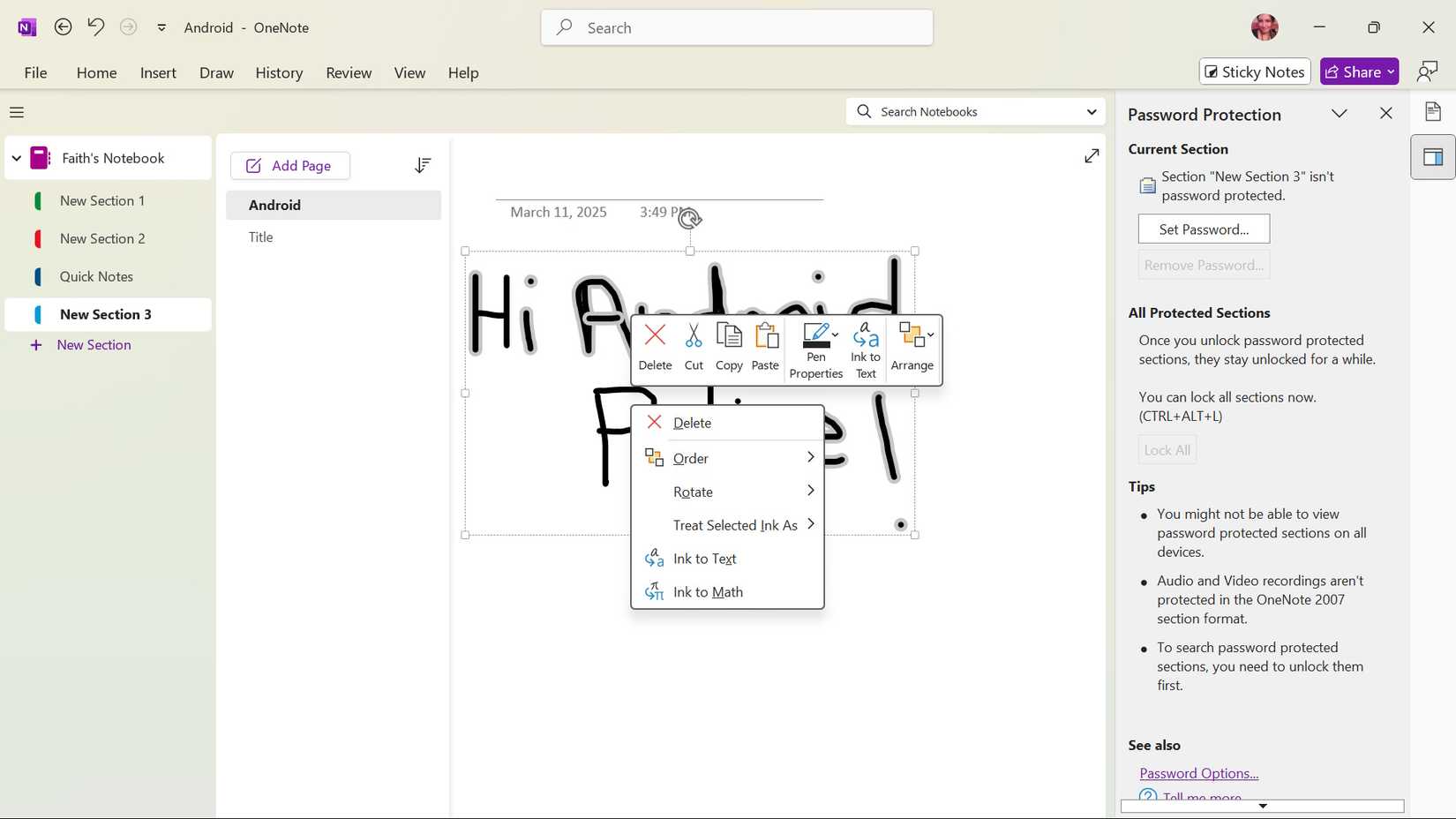
Task: Click the back arrow in title bar
Action: click(63, 27)
